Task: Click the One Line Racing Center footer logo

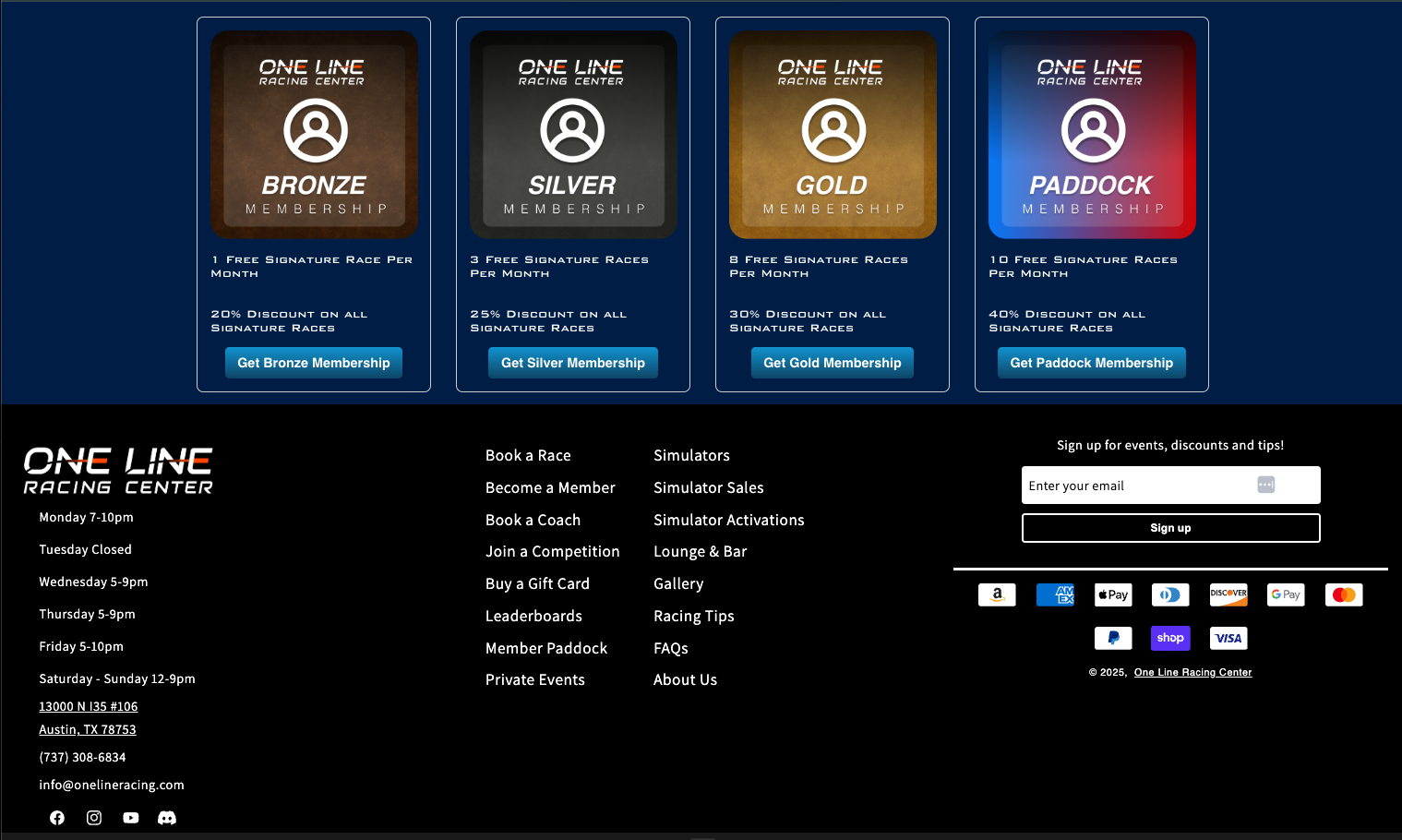Action: 118,471
